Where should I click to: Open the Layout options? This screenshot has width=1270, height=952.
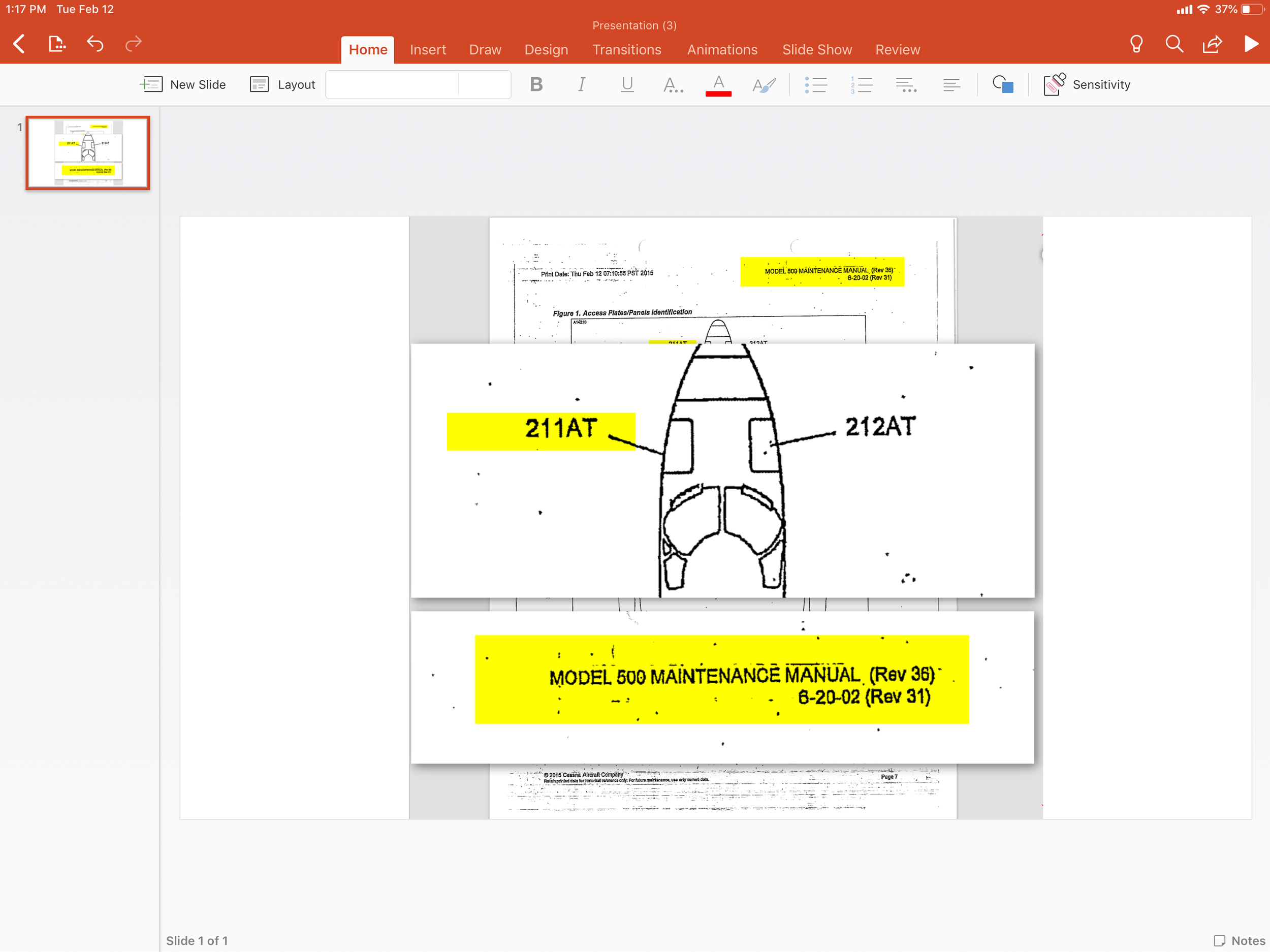282,84
